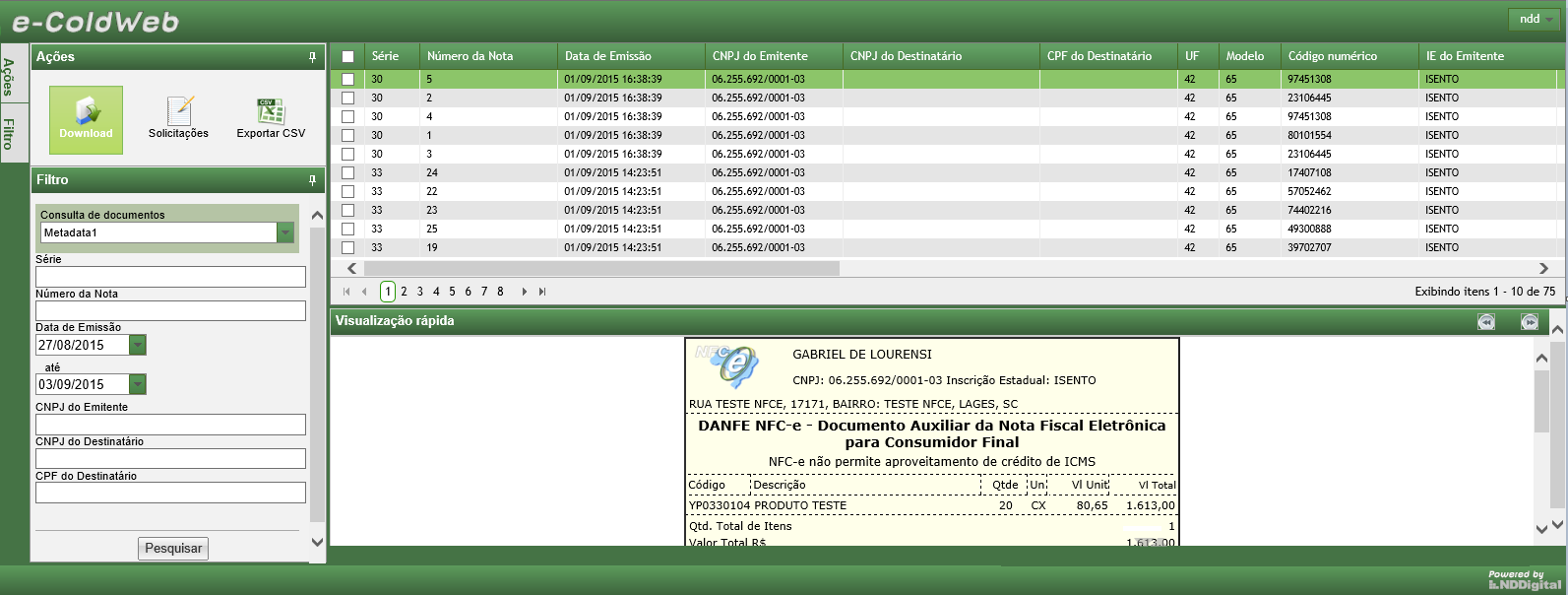Image resolution: width=1568 pixels, height=595 pixels.
Task: Select the checkbox for nota number 24
Action: coord(347,172)
